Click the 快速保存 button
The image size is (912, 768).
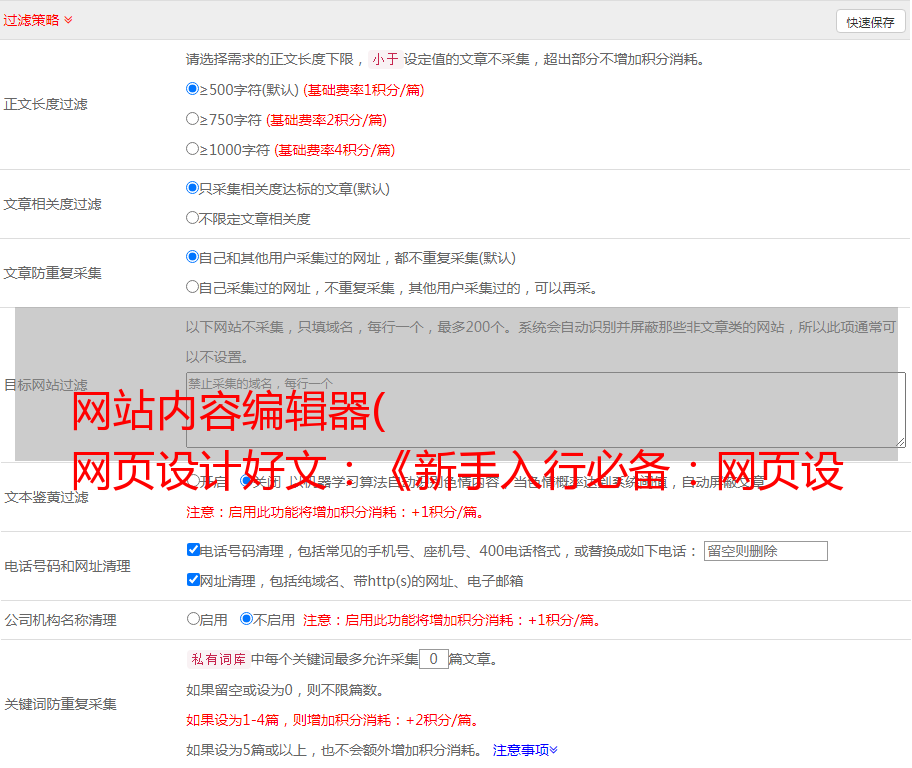(870, 22)
